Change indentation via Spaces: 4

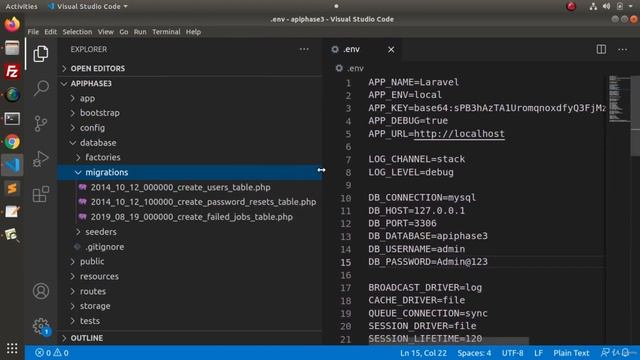pyautogui.click(x=474, y=353)
